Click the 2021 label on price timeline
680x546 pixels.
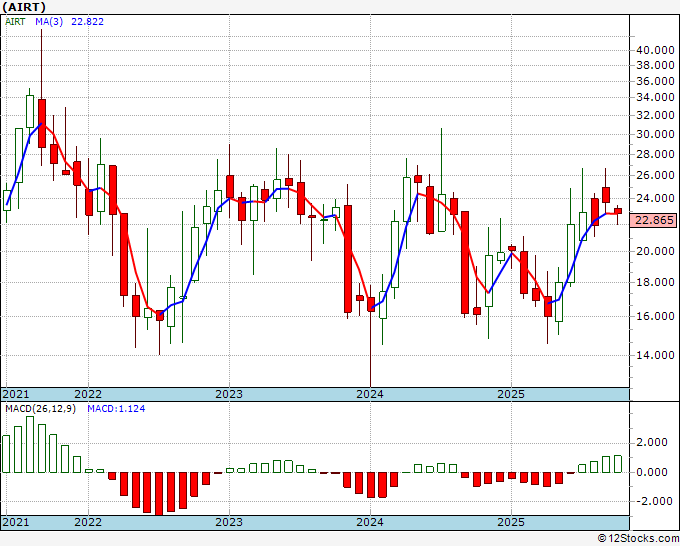point(16,394)
